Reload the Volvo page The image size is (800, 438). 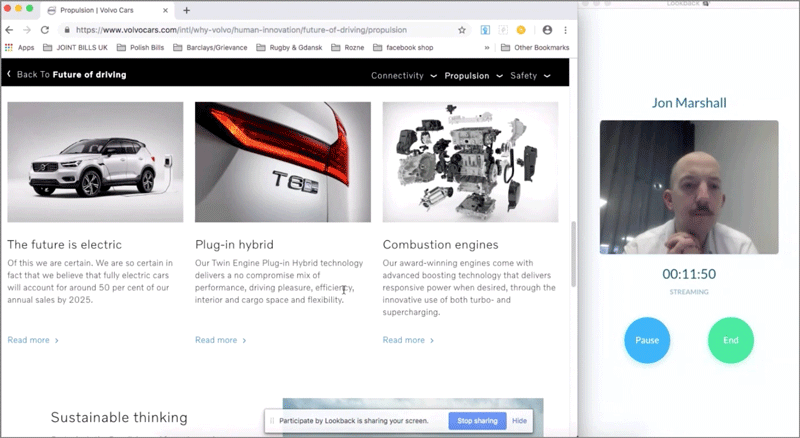(45, 30)
